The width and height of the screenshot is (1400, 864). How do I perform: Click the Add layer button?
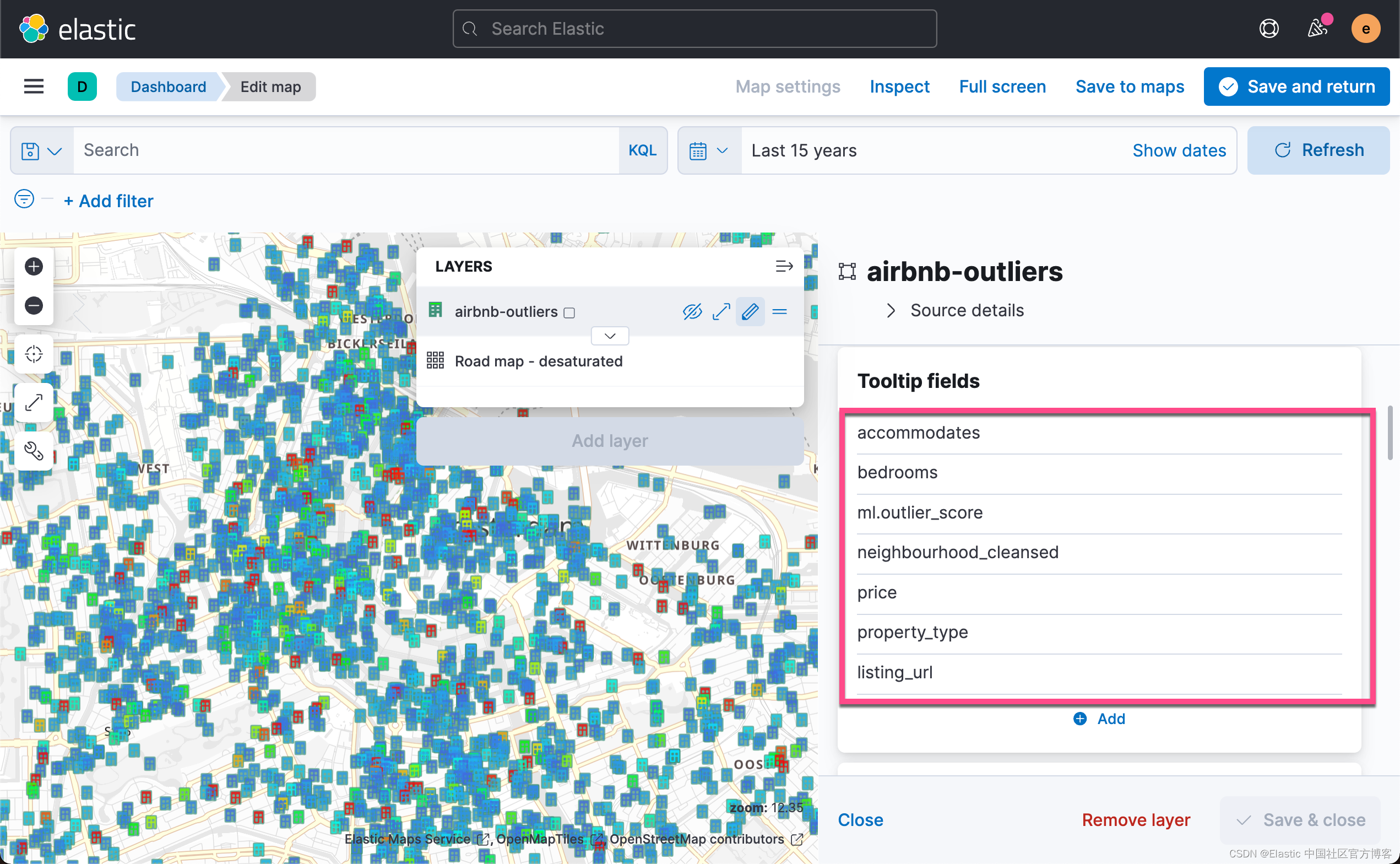(x=610, y=441)
